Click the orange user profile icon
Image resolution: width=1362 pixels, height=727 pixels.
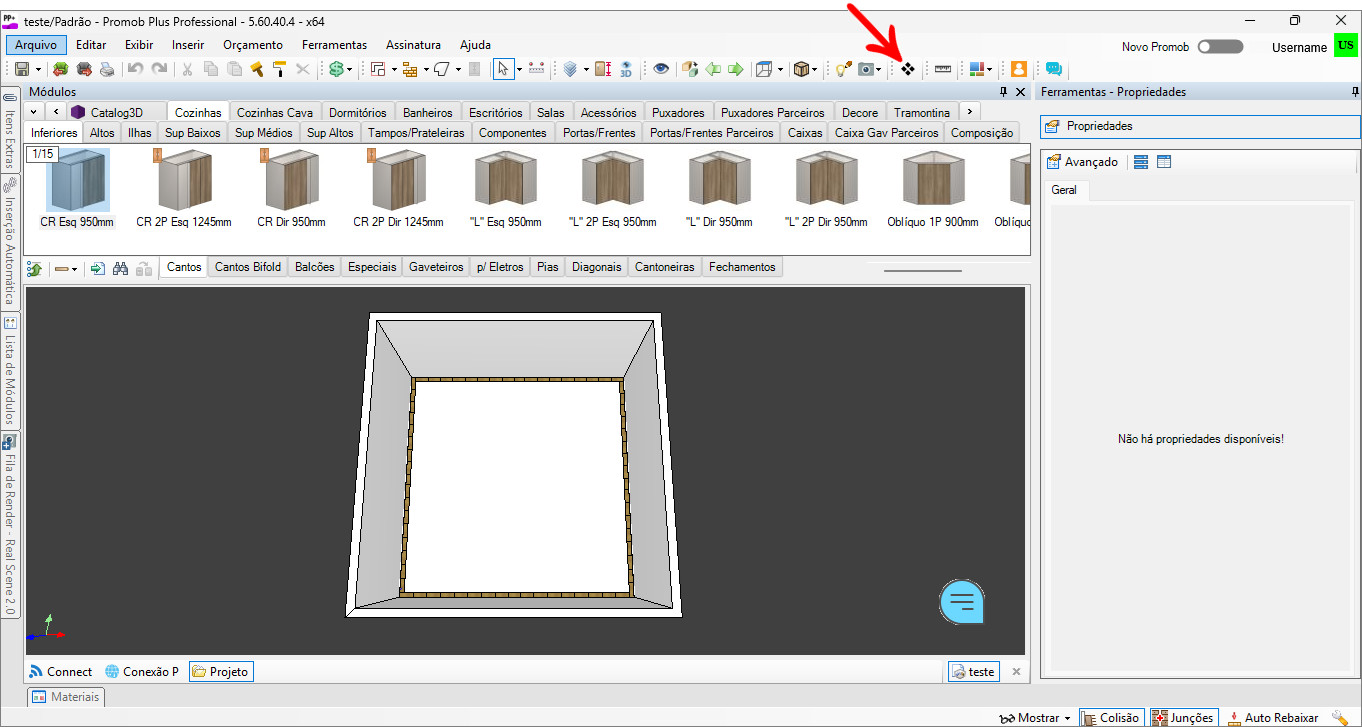[1018, 69]
